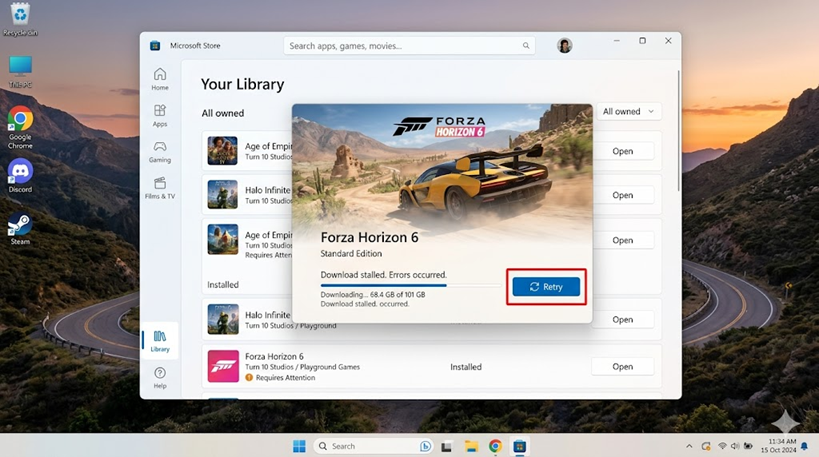Open installed Halo Infinite
819x457 pixels.
pos(622,319)
